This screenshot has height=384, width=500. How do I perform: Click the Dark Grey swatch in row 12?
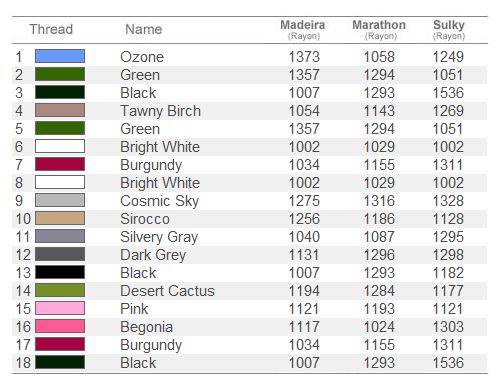pyautogui.click(x=60, y=254)
